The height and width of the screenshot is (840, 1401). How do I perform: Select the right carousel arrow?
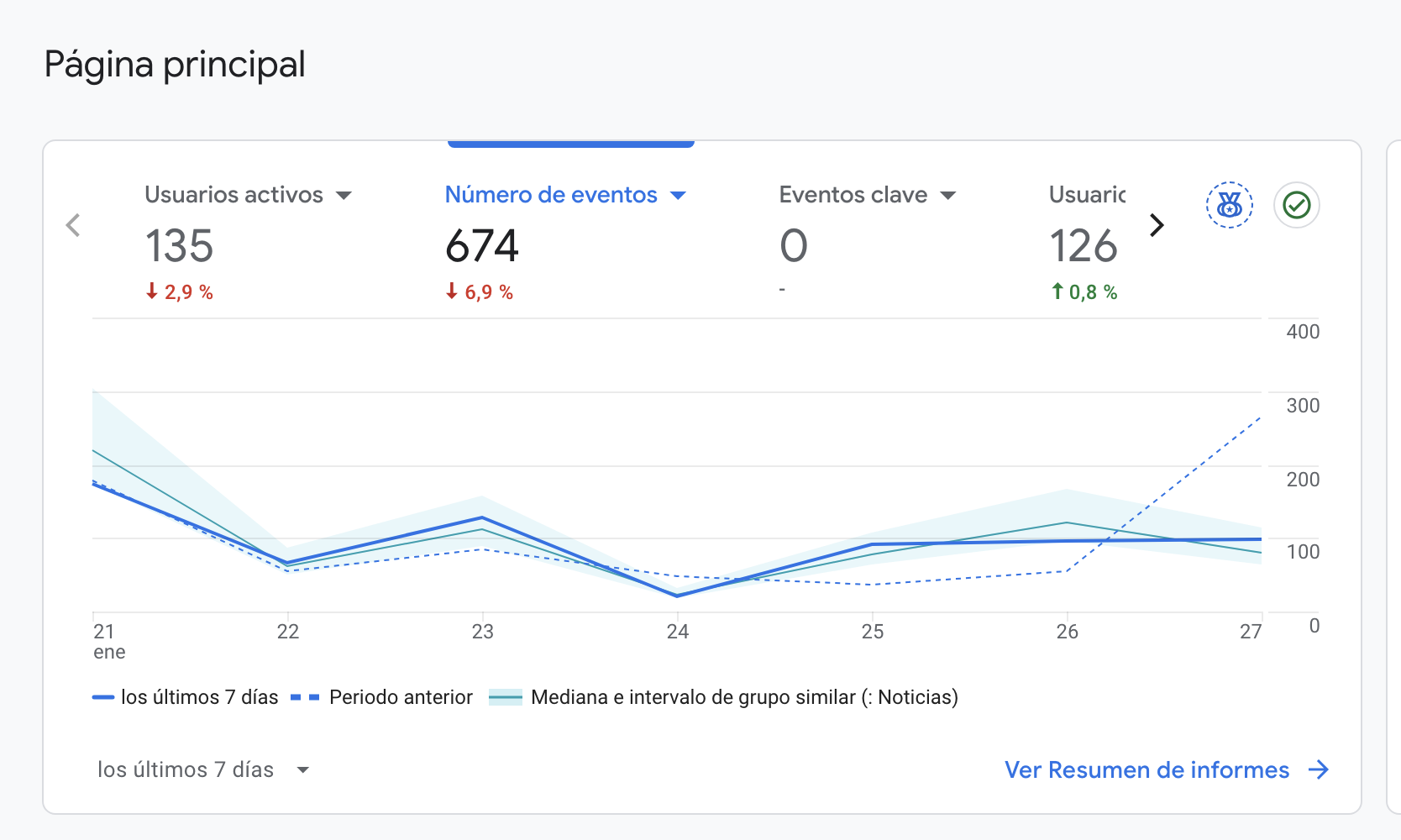tap(1157, 224)
